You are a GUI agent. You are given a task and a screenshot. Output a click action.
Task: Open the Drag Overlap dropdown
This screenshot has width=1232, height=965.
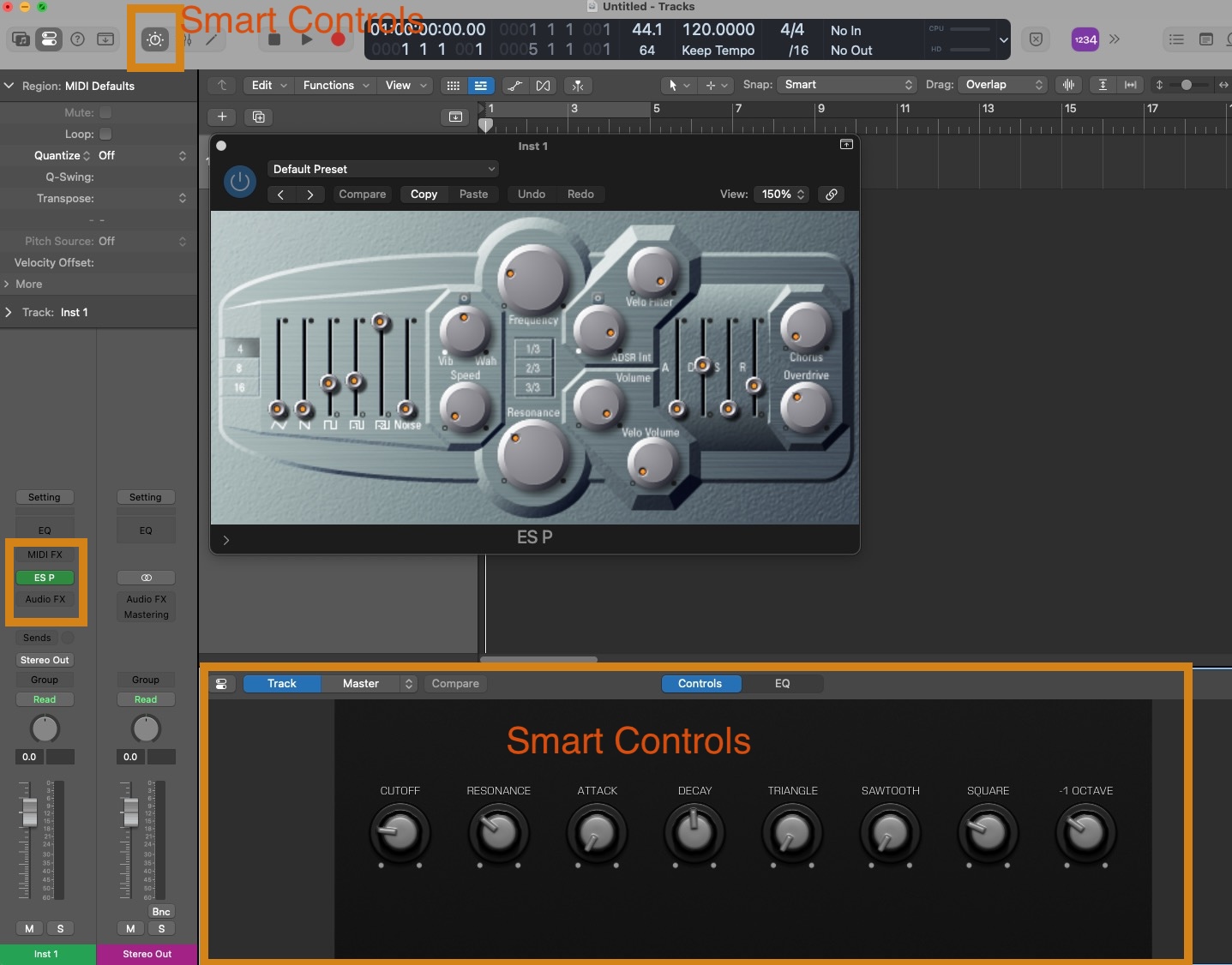tap(1003, 85)
